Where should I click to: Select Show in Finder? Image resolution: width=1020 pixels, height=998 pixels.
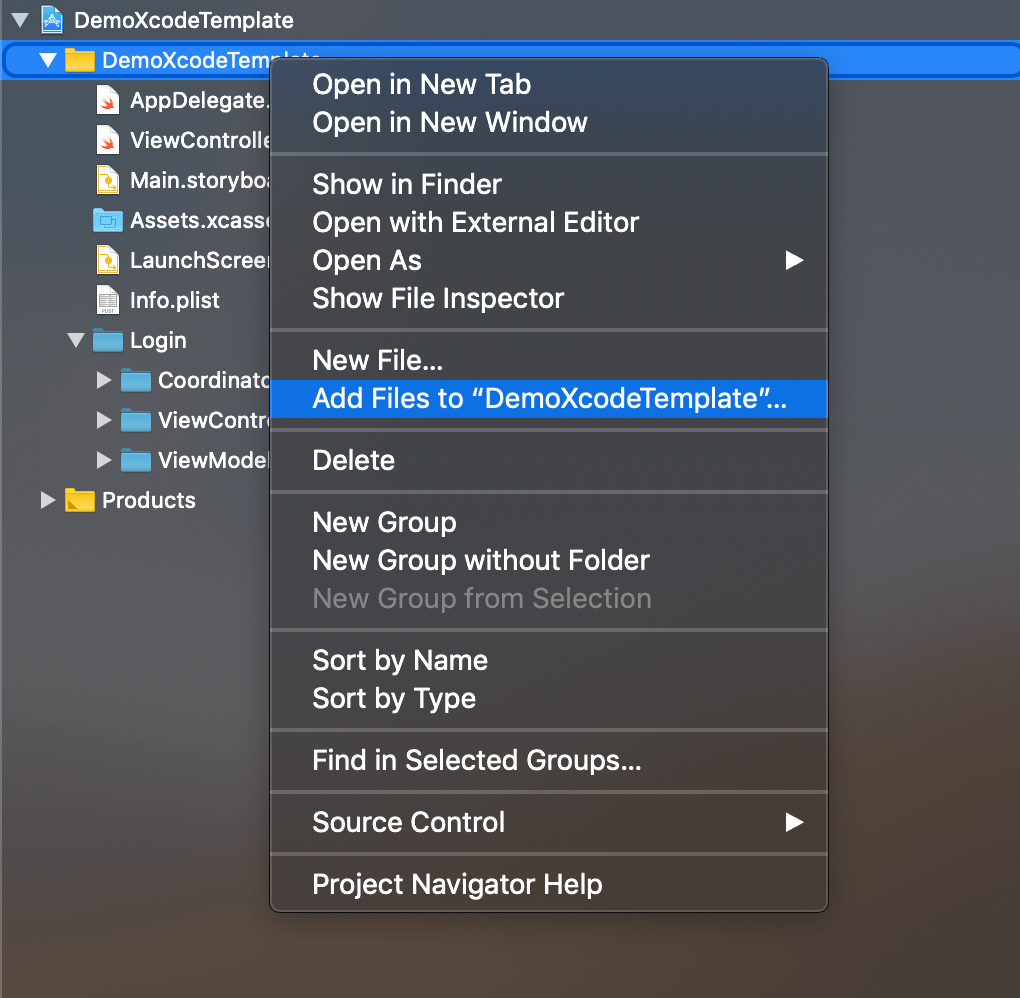(548, 184)
